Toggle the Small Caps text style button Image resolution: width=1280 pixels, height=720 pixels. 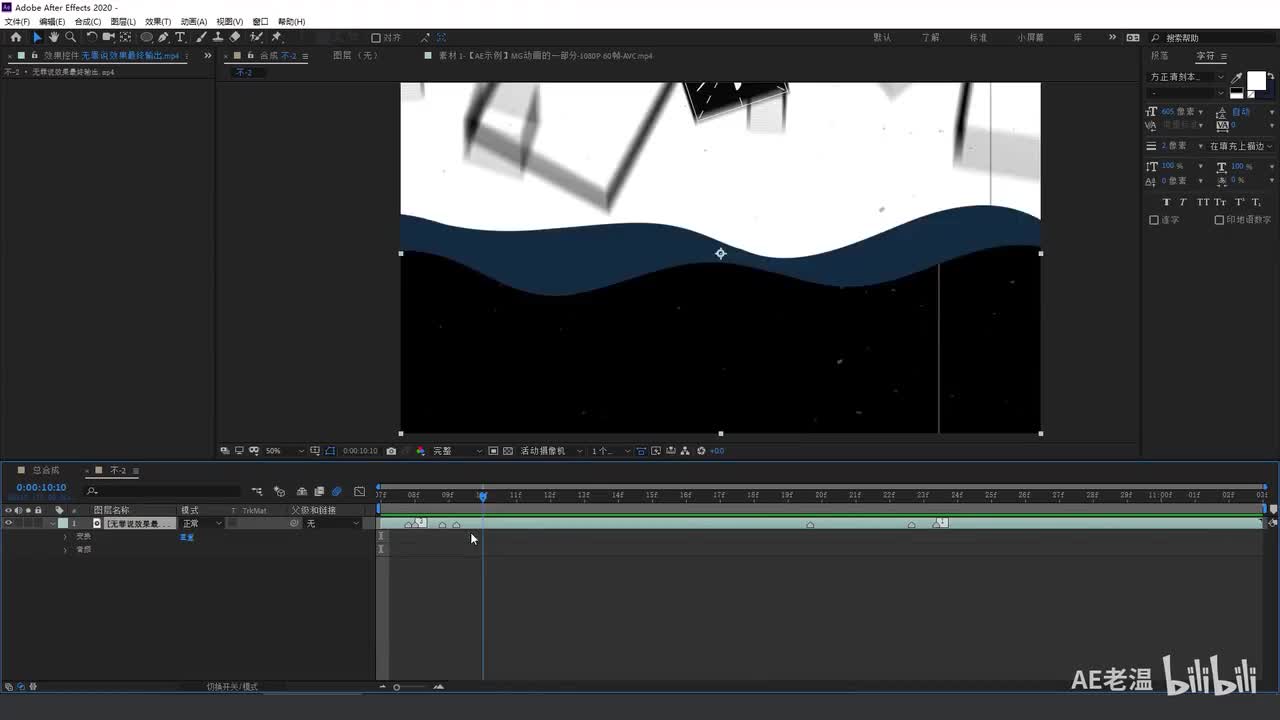(x=1220, y=202)
